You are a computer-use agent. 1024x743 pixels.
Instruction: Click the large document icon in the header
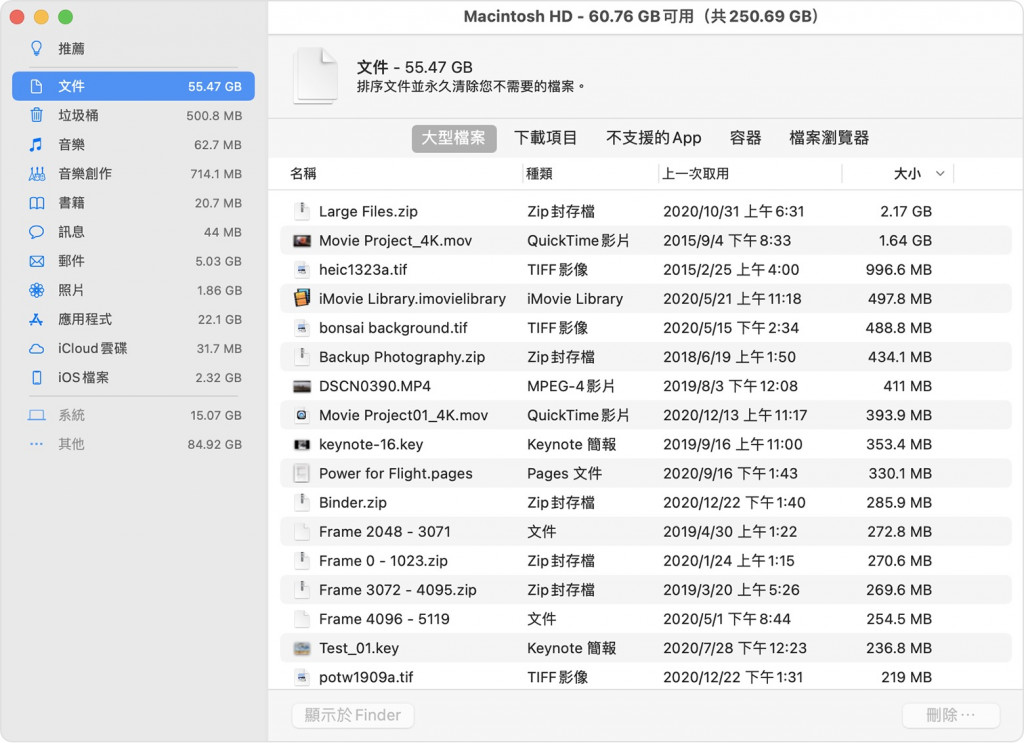click(x=316, y=76)
